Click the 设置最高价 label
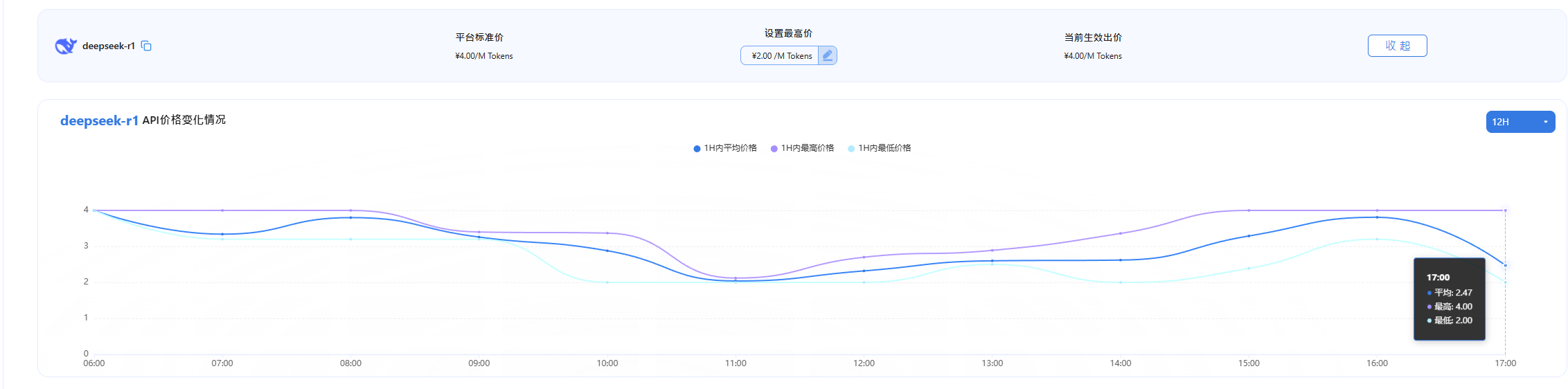Image resolution: width=1568 pixels, height=389 pixels. click(x=788, y=33)
